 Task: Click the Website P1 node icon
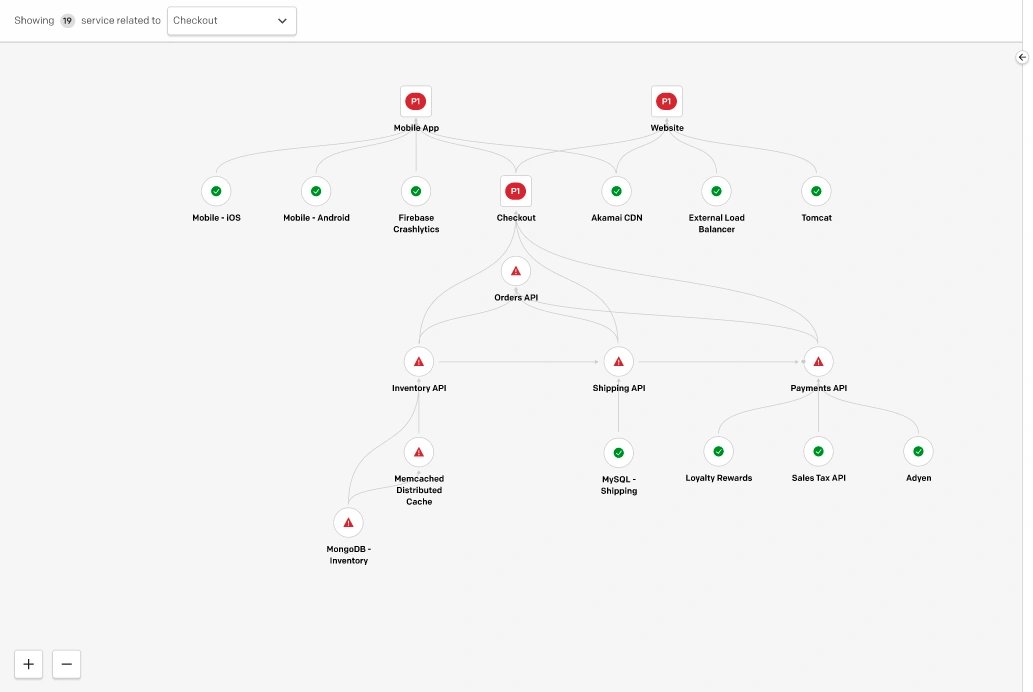click(x=667, y=101)
